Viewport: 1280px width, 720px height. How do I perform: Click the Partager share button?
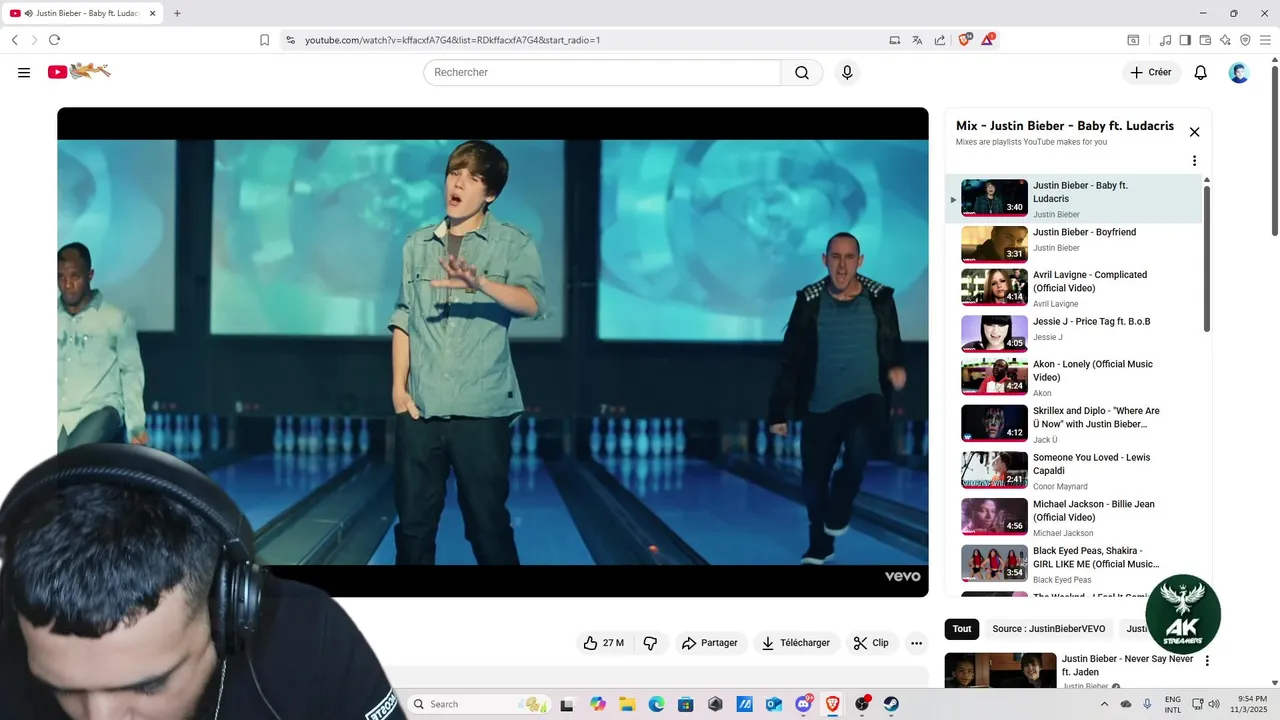click(709, 643)
